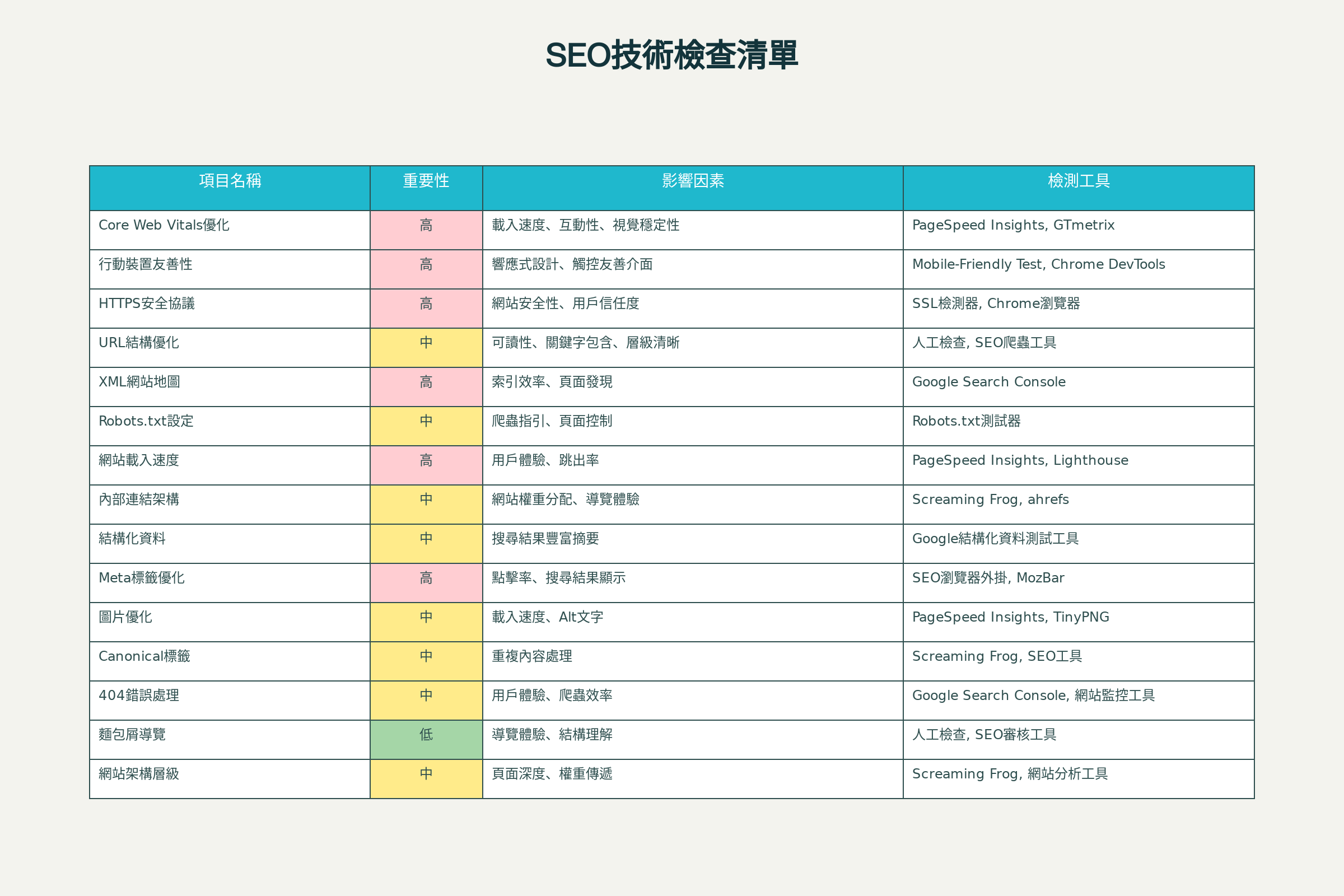Click 網站權重分配、導覽體驗 cell
The image size is (1344, 896).
coord(693,505)
